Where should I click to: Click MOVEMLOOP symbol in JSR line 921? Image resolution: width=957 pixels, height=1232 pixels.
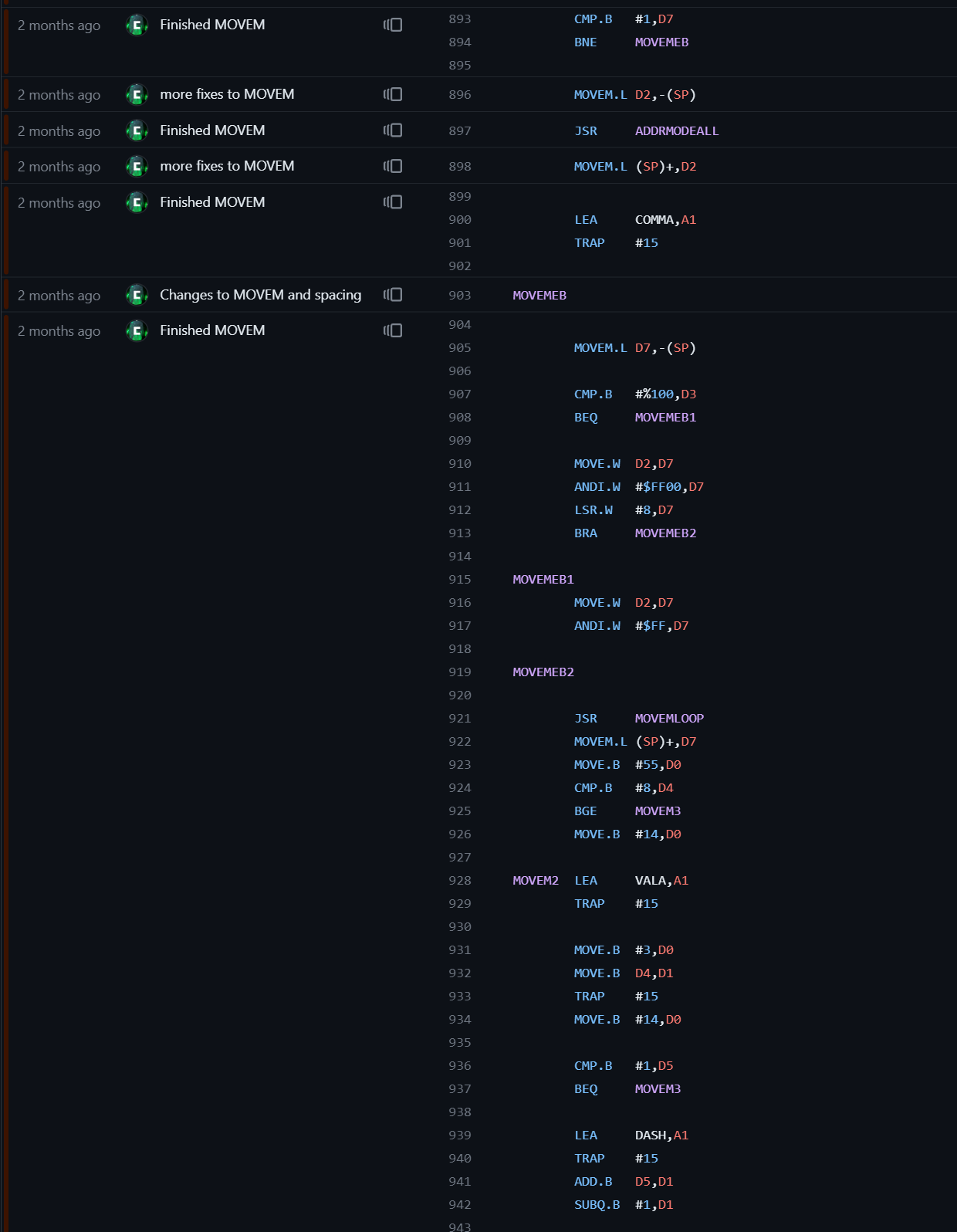(669, 719)
